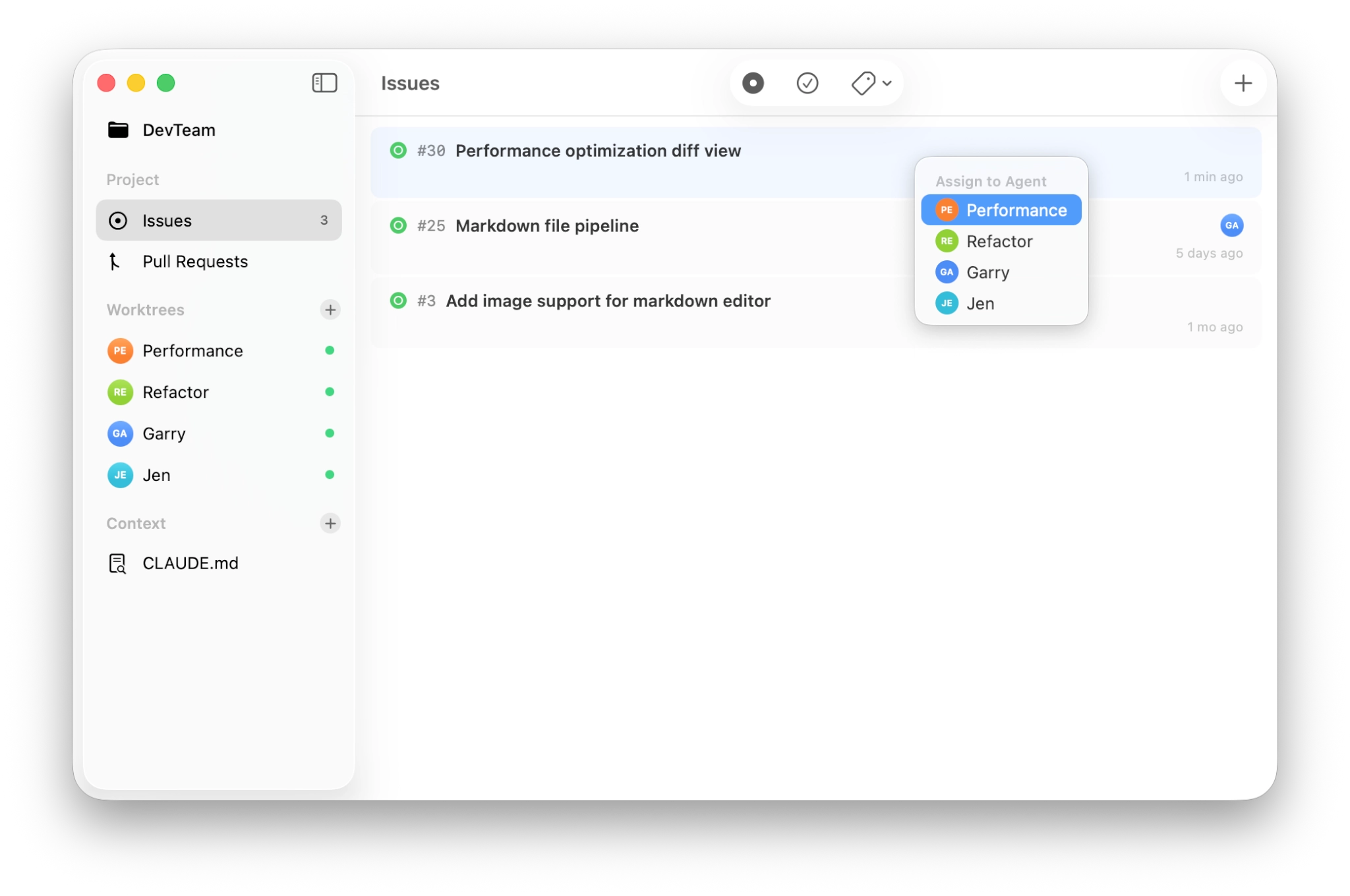The height and width of the screenshot is (896, 1350).
Task: Click the tag label filter icon
Action: pyautogui.click(x=864, y=83)
